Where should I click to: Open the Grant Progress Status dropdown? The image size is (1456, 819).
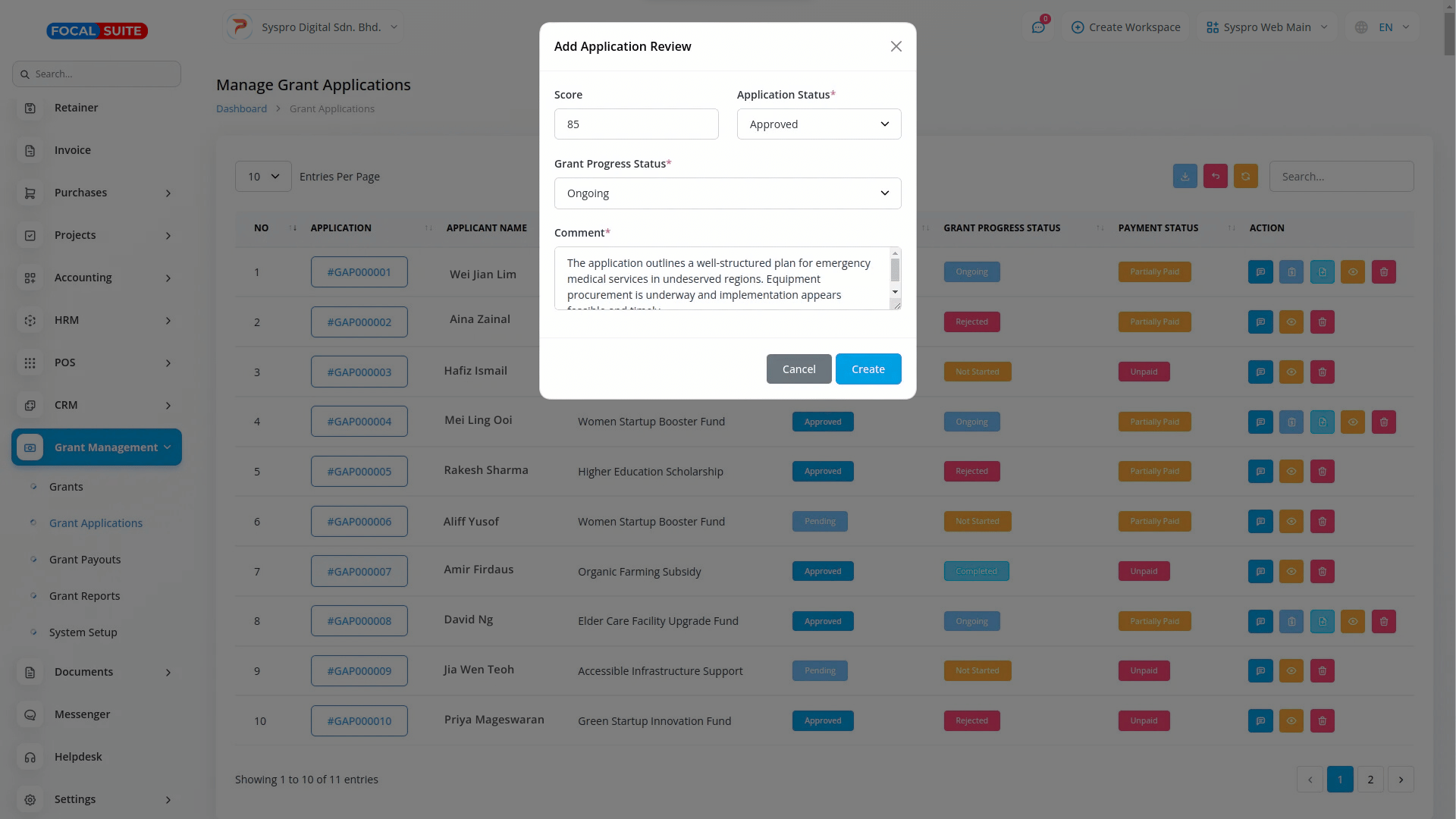click(x=727, y=193)
